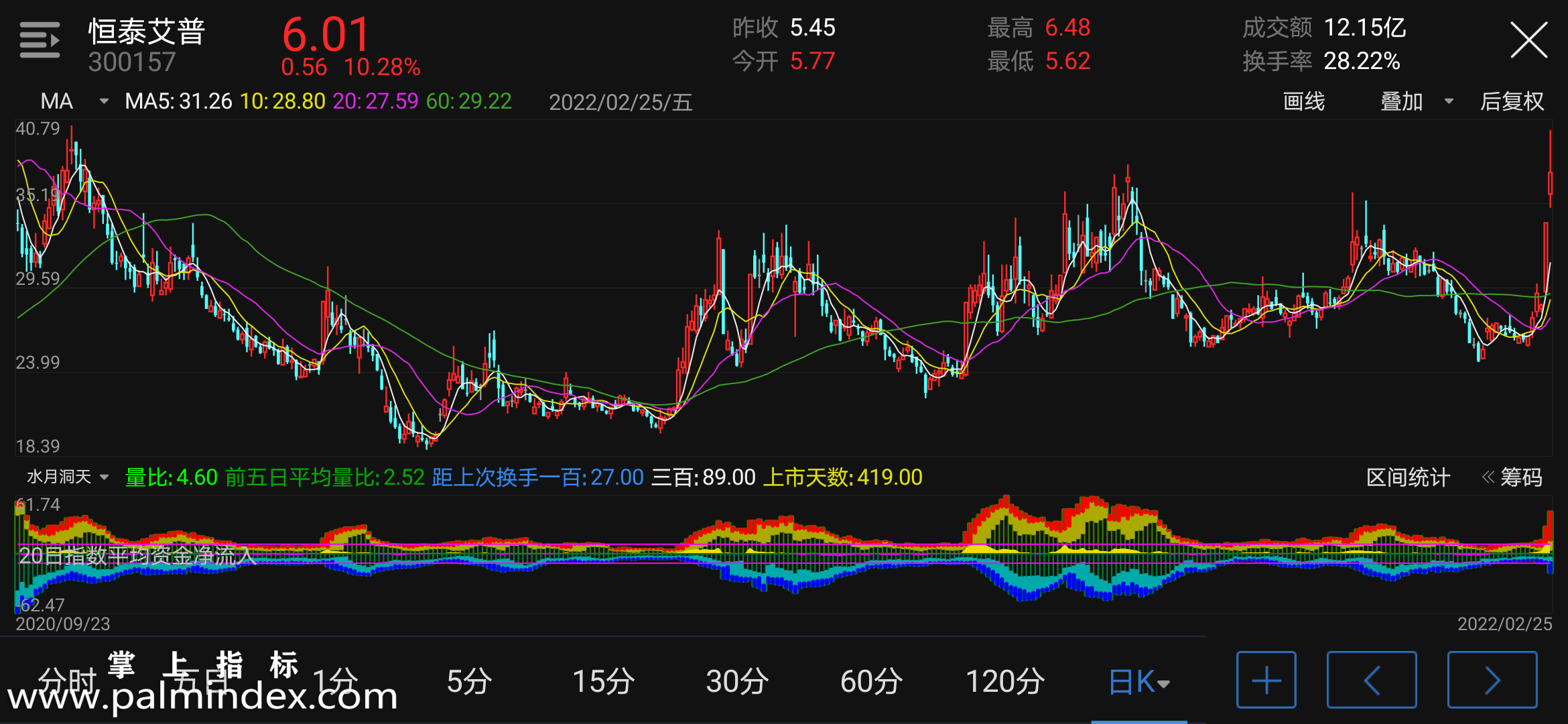
Task: Click the 10: 28.80 yellow MA value
Action: 283,101
